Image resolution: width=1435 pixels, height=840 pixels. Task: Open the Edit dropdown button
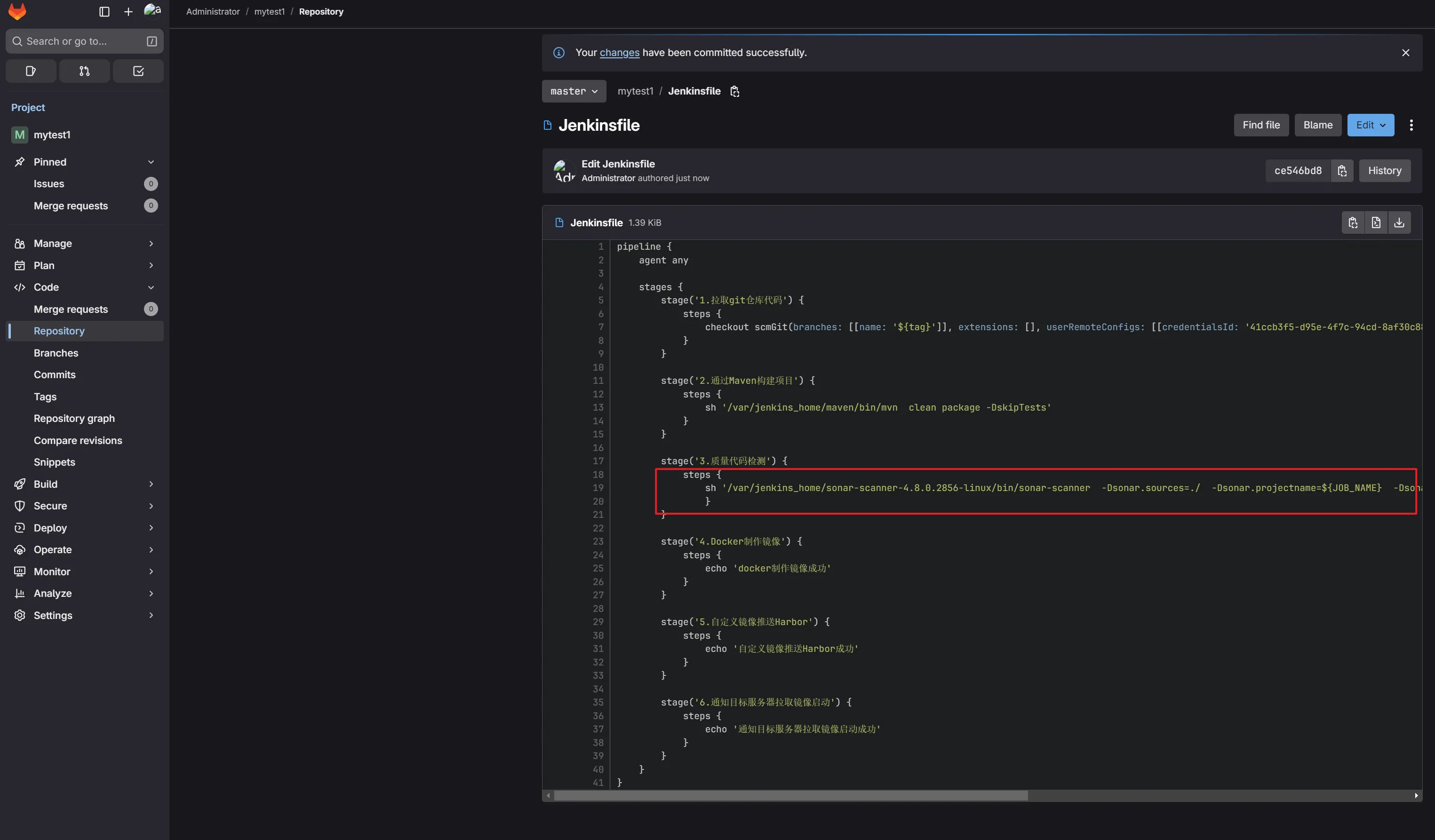point(1370,125)
